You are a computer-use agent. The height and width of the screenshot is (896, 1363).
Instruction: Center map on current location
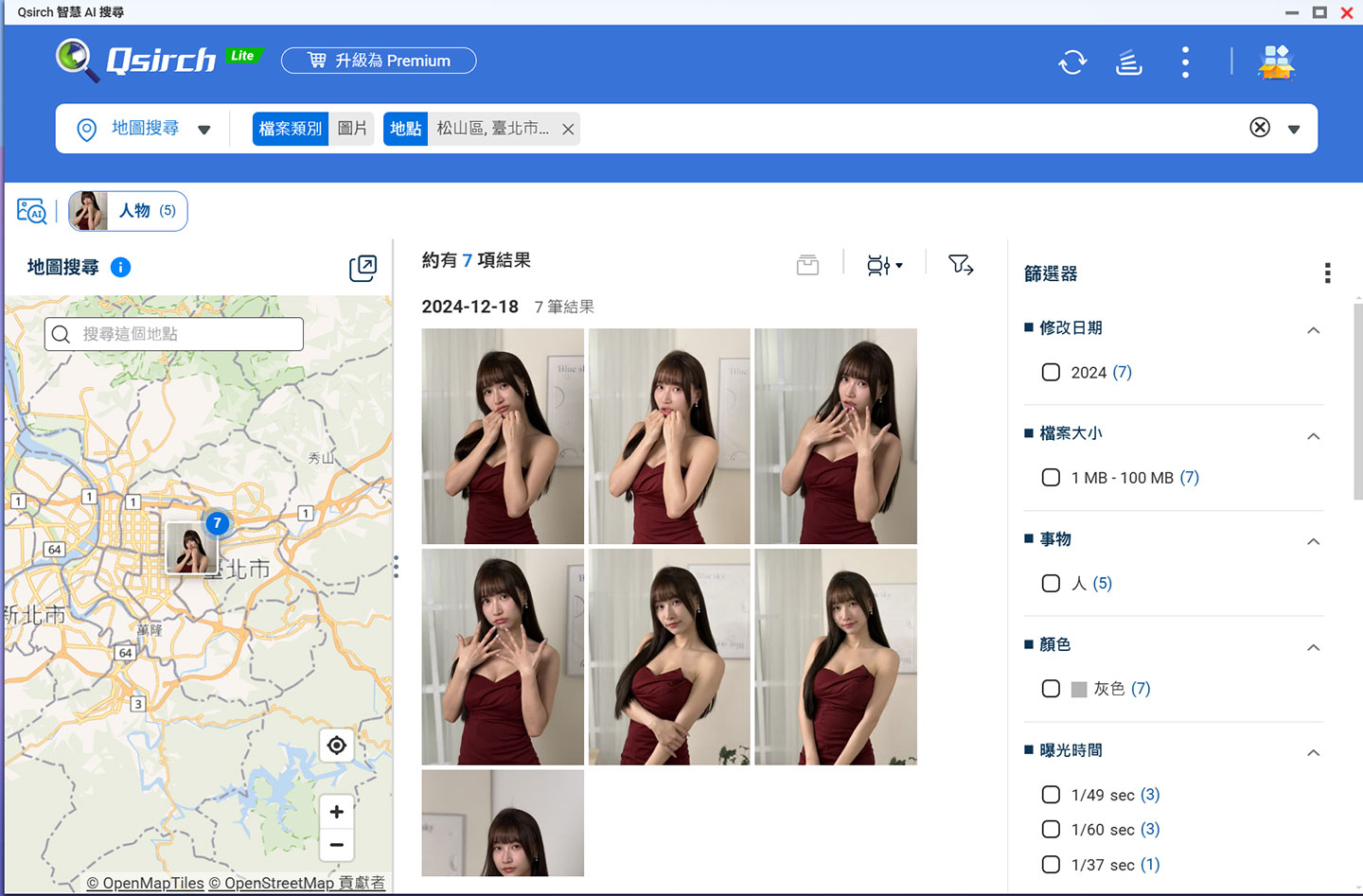tap(336, 746)
